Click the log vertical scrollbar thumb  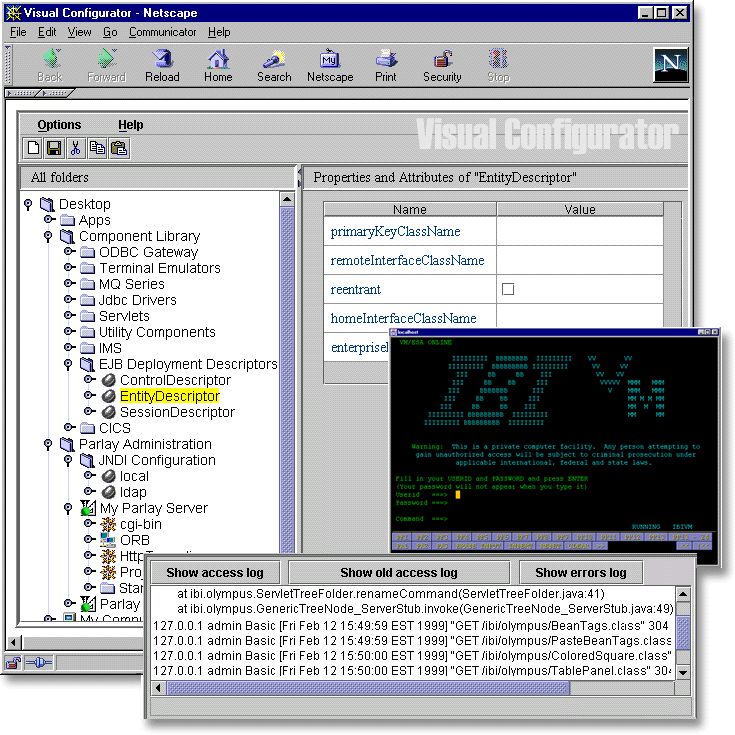pos(683,632)
